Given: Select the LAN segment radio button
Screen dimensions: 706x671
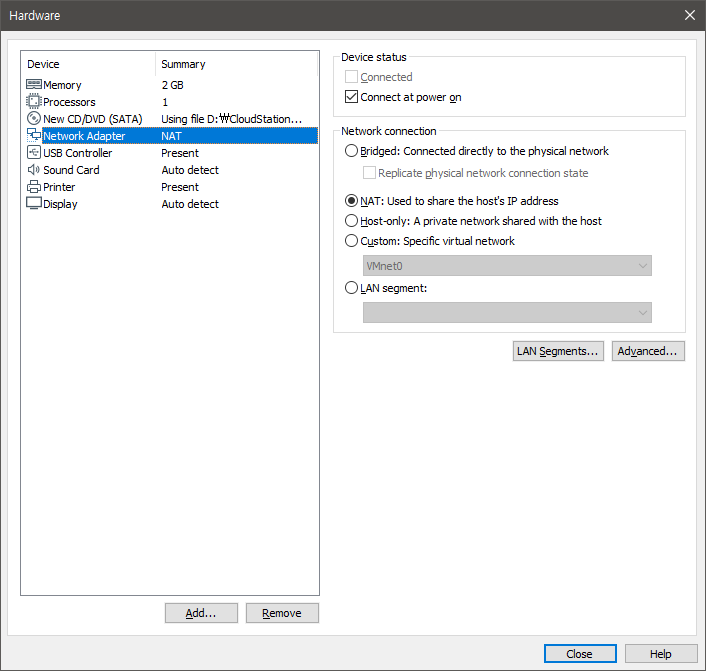Looking at the screenshot, I should 351,287.
